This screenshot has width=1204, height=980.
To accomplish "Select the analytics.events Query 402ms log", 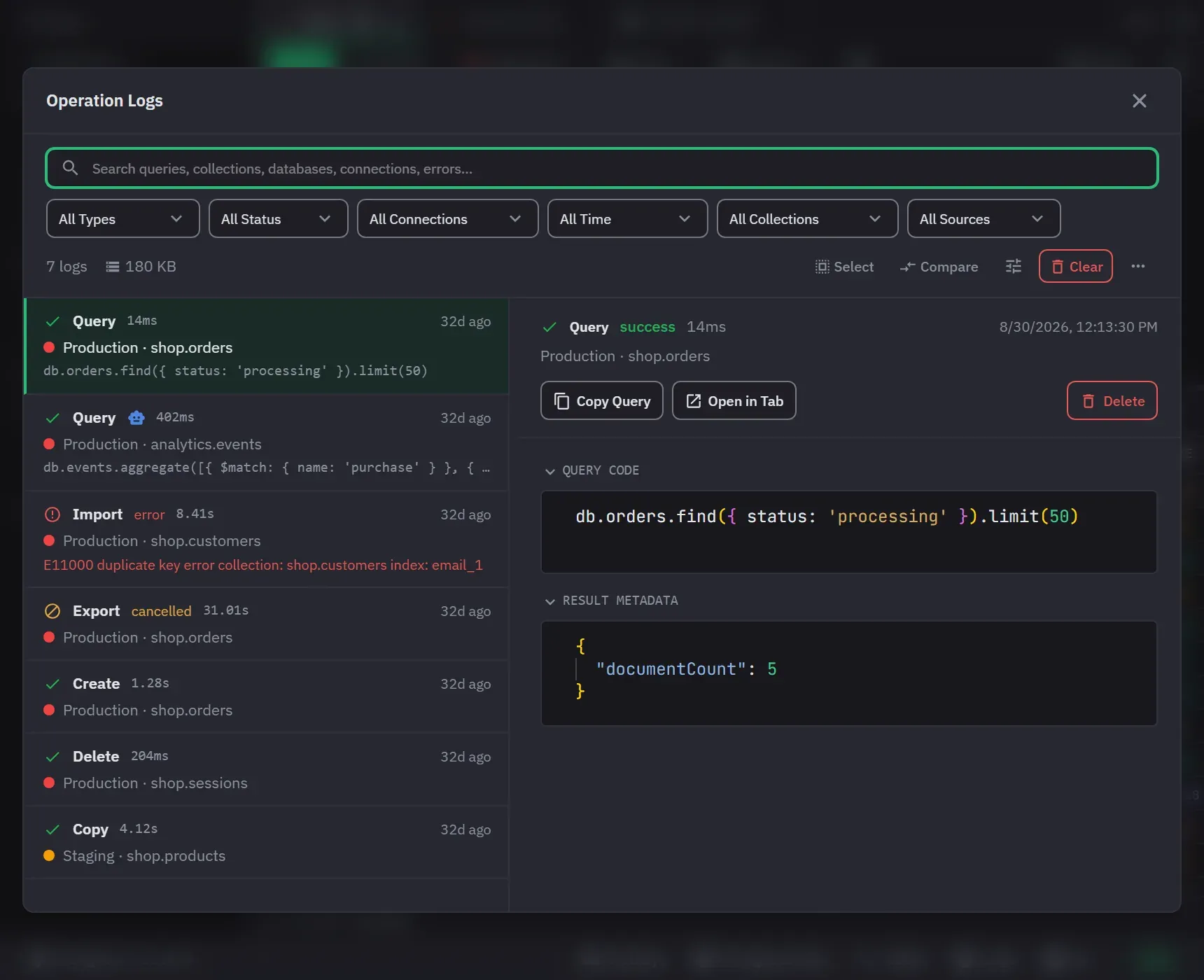I will (267, 442).
